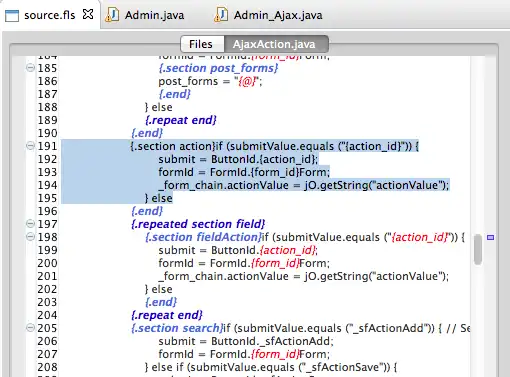The height and width of the screenshot is (377, 510).
Task: Click "{.repeat end}" on line 189
Action: 181,120
